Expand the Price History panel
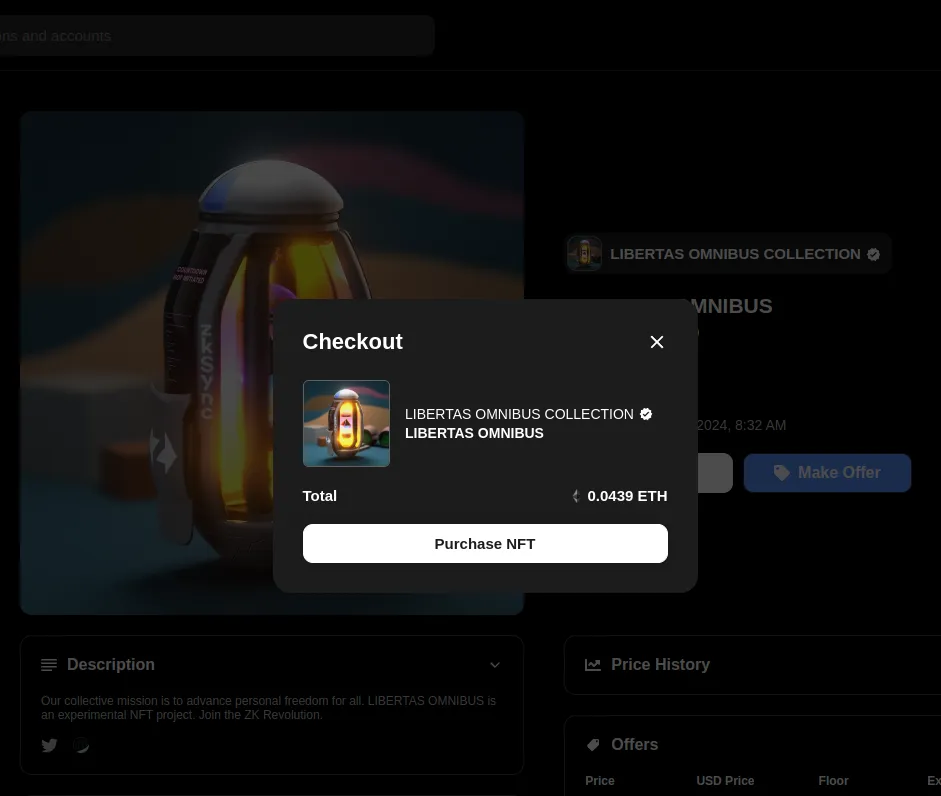 coord(753,665)
